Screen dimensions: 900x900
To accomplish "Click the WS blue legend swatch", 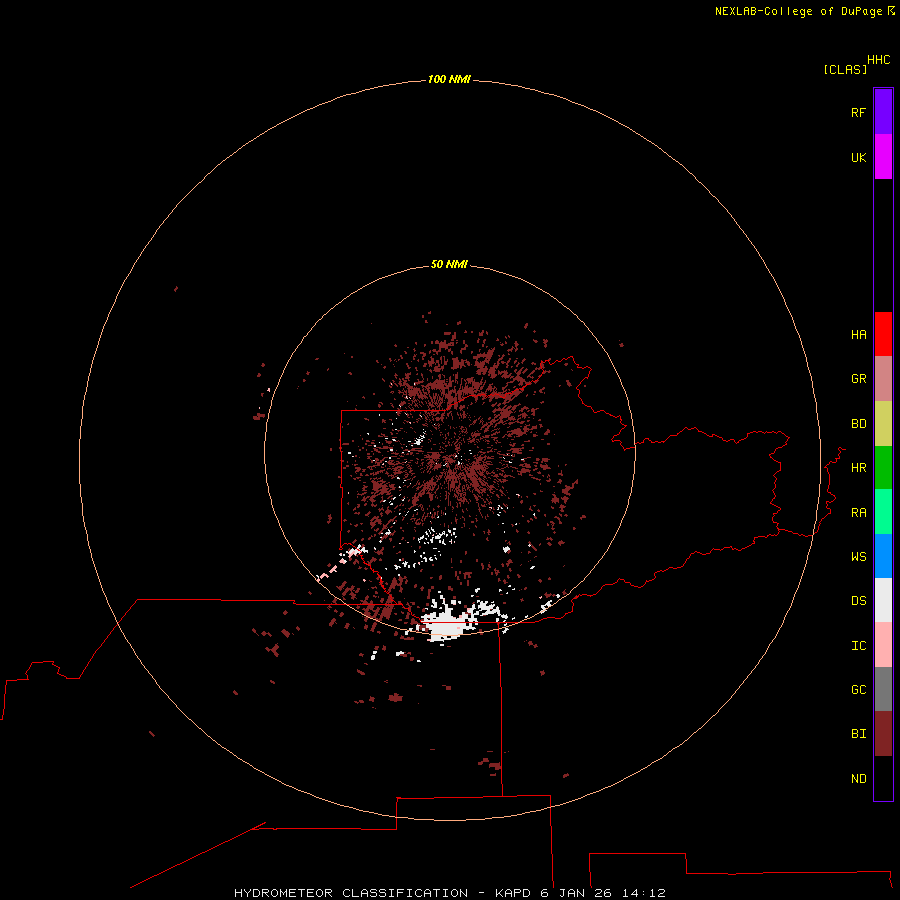I will [883, 556].
